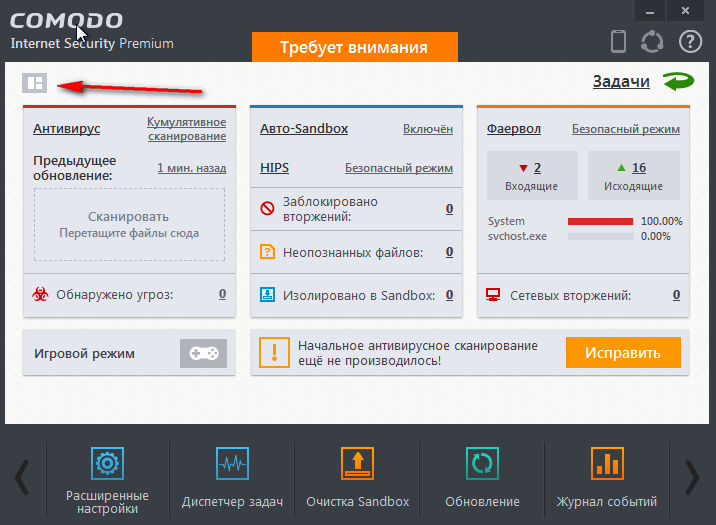
Task: Open Диспетчер задач icon
Action: 232,464
